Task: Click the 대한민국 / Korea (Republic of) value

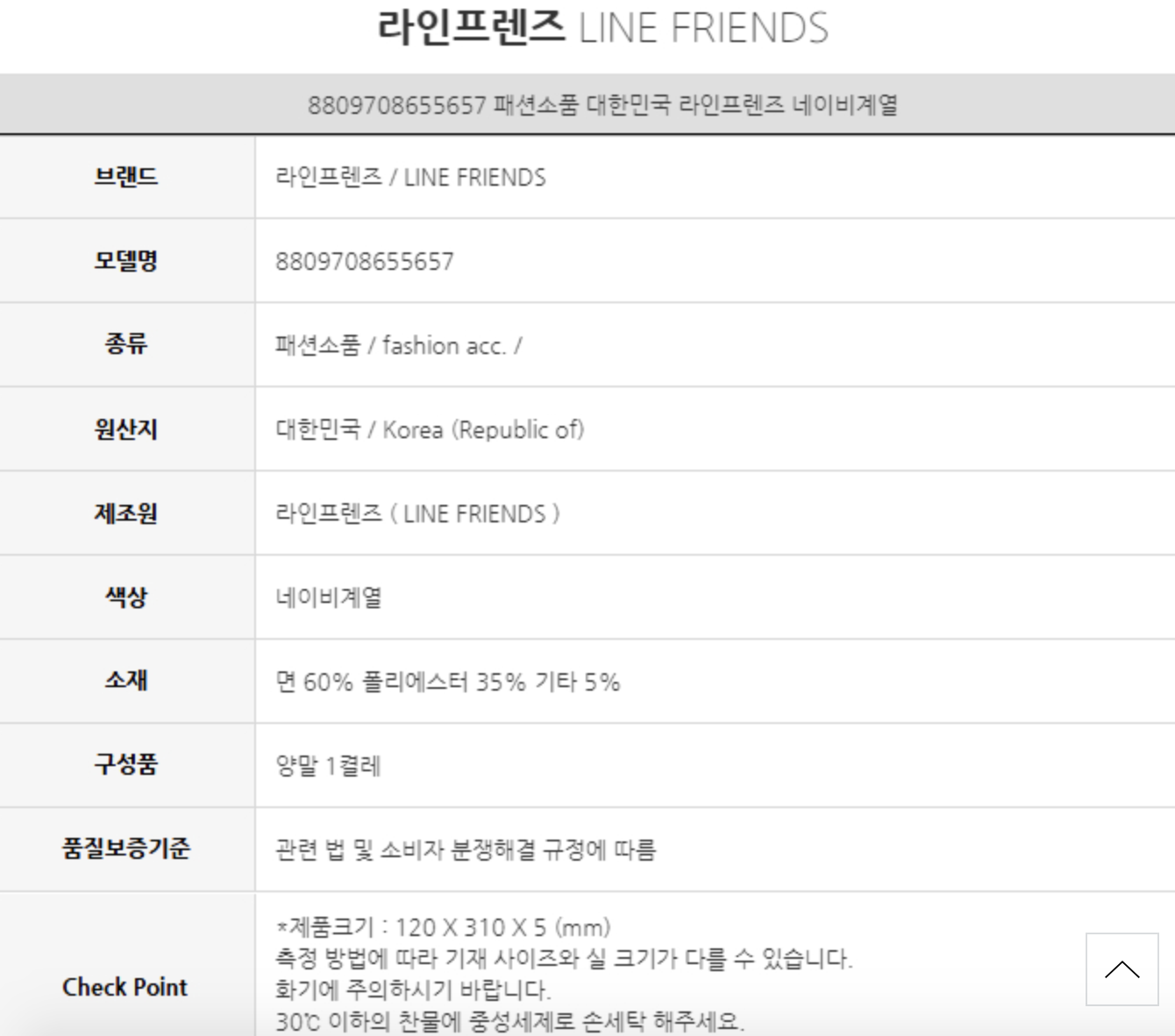Action: pyautogui.click(x=430, y=429)
